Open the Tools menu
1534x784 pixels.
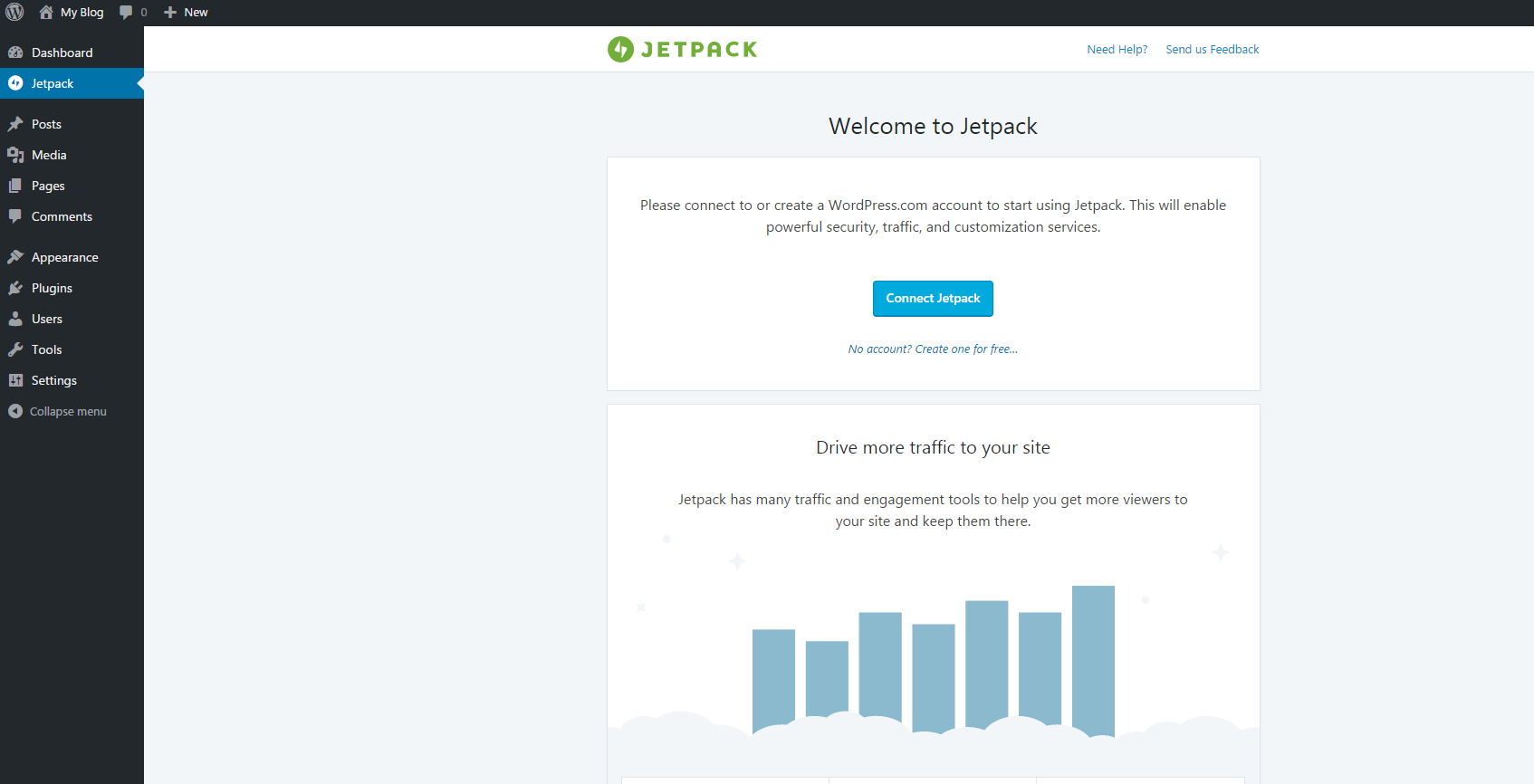72,349
